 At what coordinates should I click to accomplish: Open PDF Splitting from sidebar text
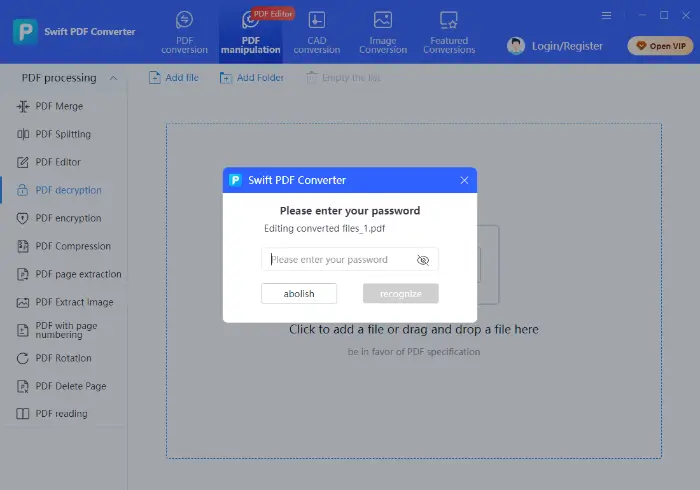63,134
